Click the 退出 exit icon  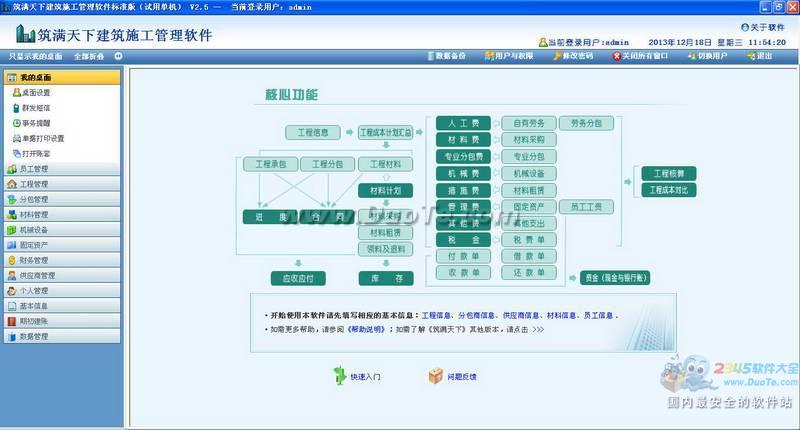pyautogui.click(x=751, y=56)
